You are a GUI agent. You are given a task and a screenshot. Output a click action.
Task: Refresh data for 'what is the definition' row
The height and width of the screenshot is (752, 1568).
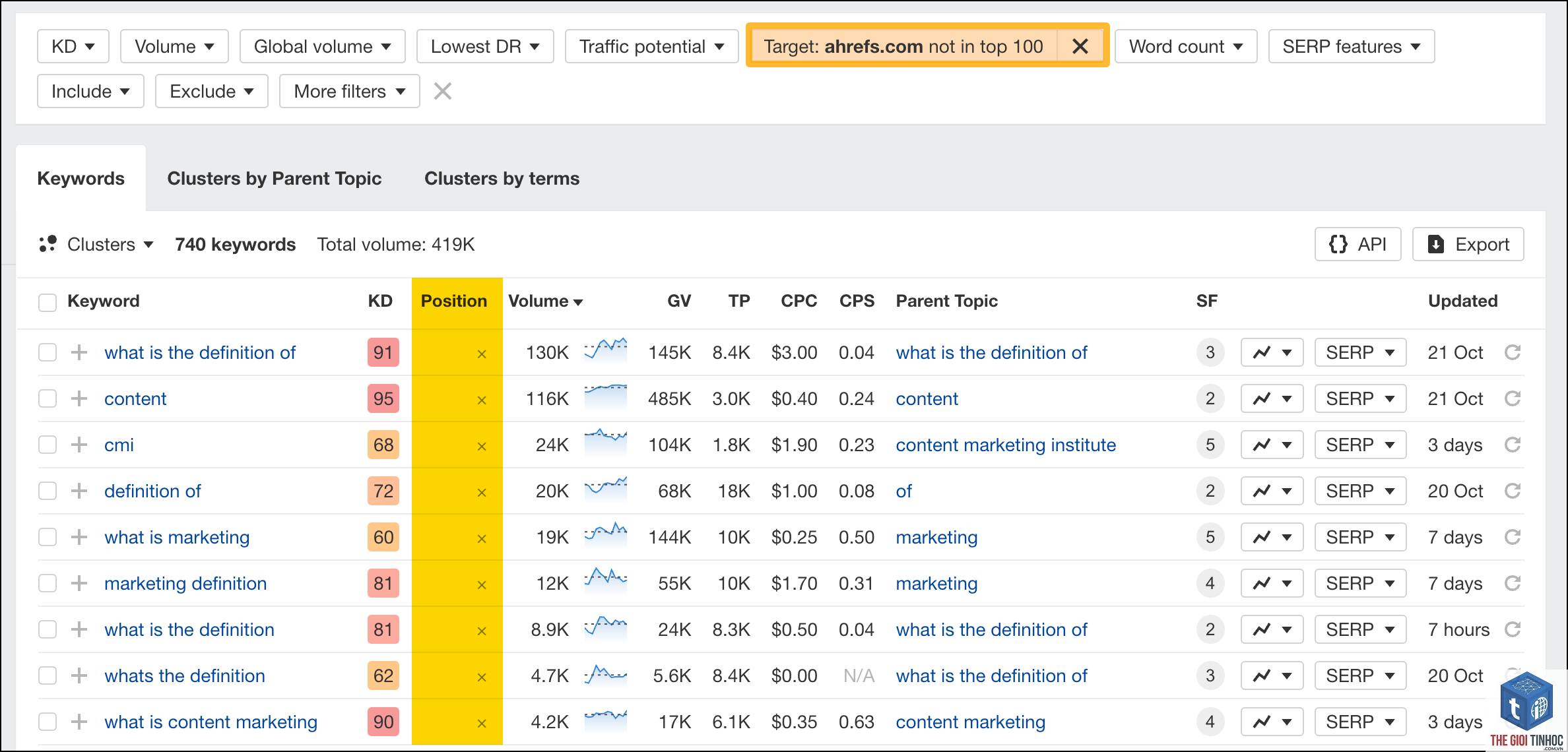[x=1513, y=629]
